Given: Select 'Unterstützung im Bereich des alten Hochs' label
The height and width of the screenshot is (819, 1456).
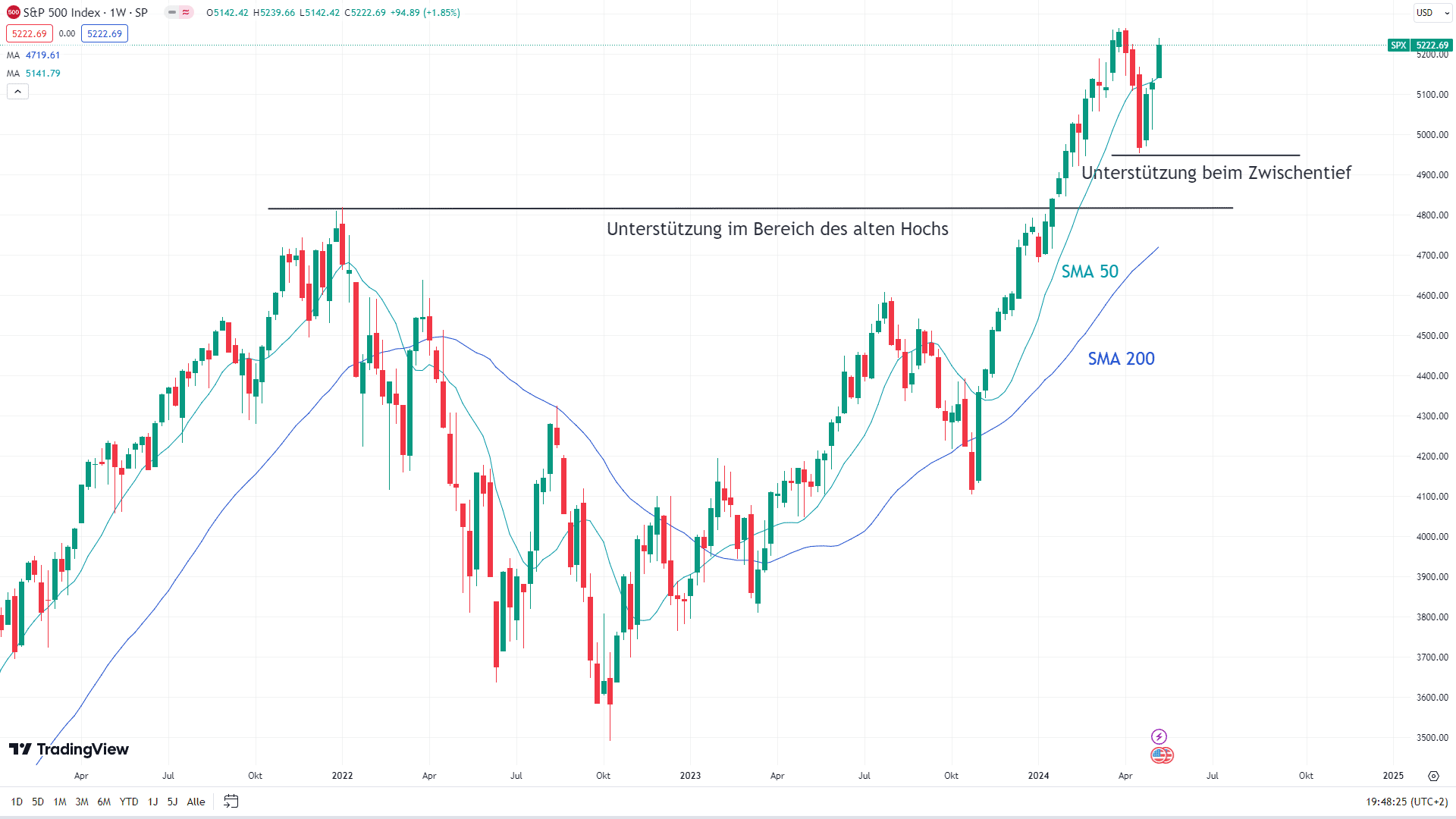Looking at the screenshot, I should tap(777, 229).
